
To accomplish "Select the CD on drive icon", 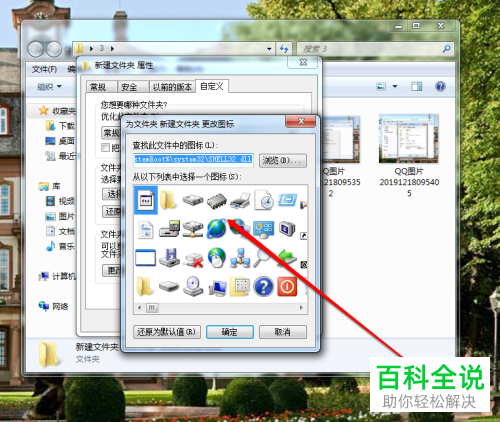I will pyautogui.click(x=193, y=286).
